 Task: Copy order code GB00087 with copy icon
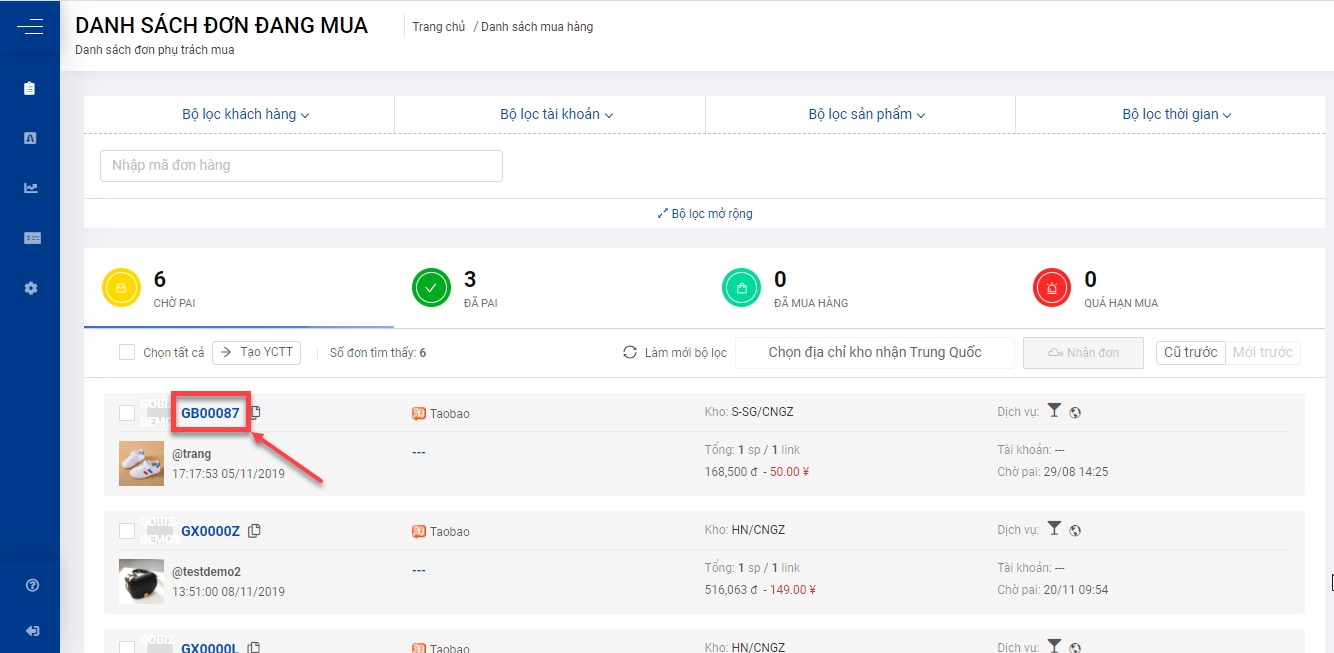(x=256, y=413)
